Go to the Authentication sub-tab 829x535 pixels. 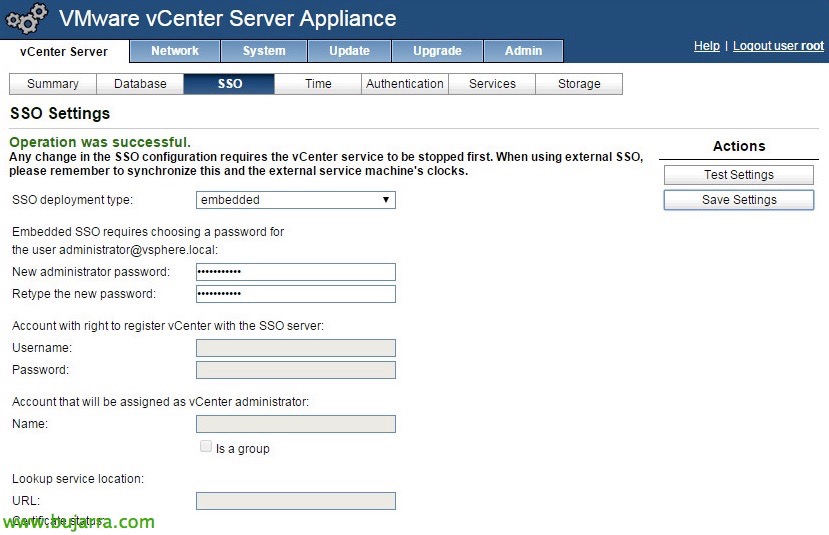pyautogui.click(x=405, y=84)
